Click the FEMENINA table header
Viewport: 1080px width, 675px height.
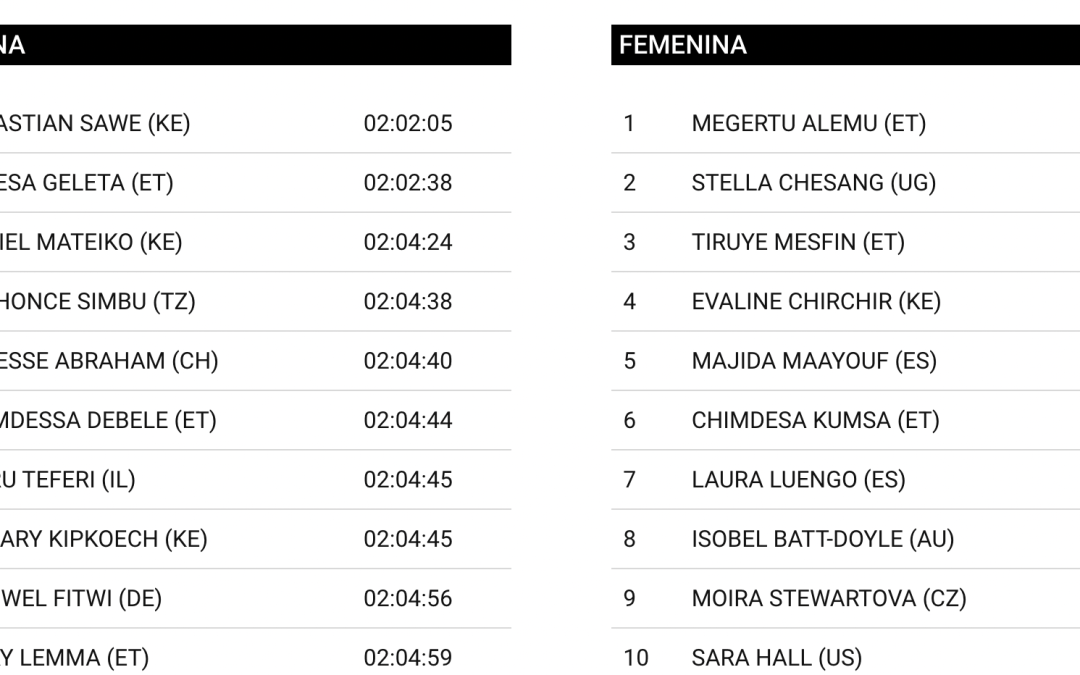tap(683, 45)
